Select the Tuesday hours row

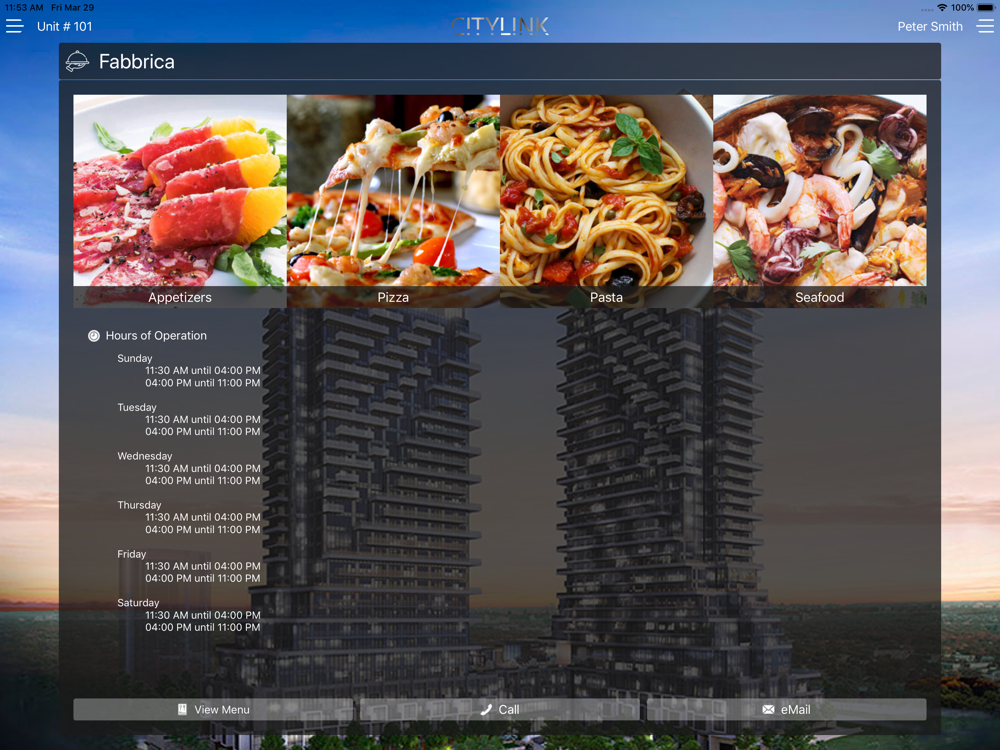click(189, 420)
